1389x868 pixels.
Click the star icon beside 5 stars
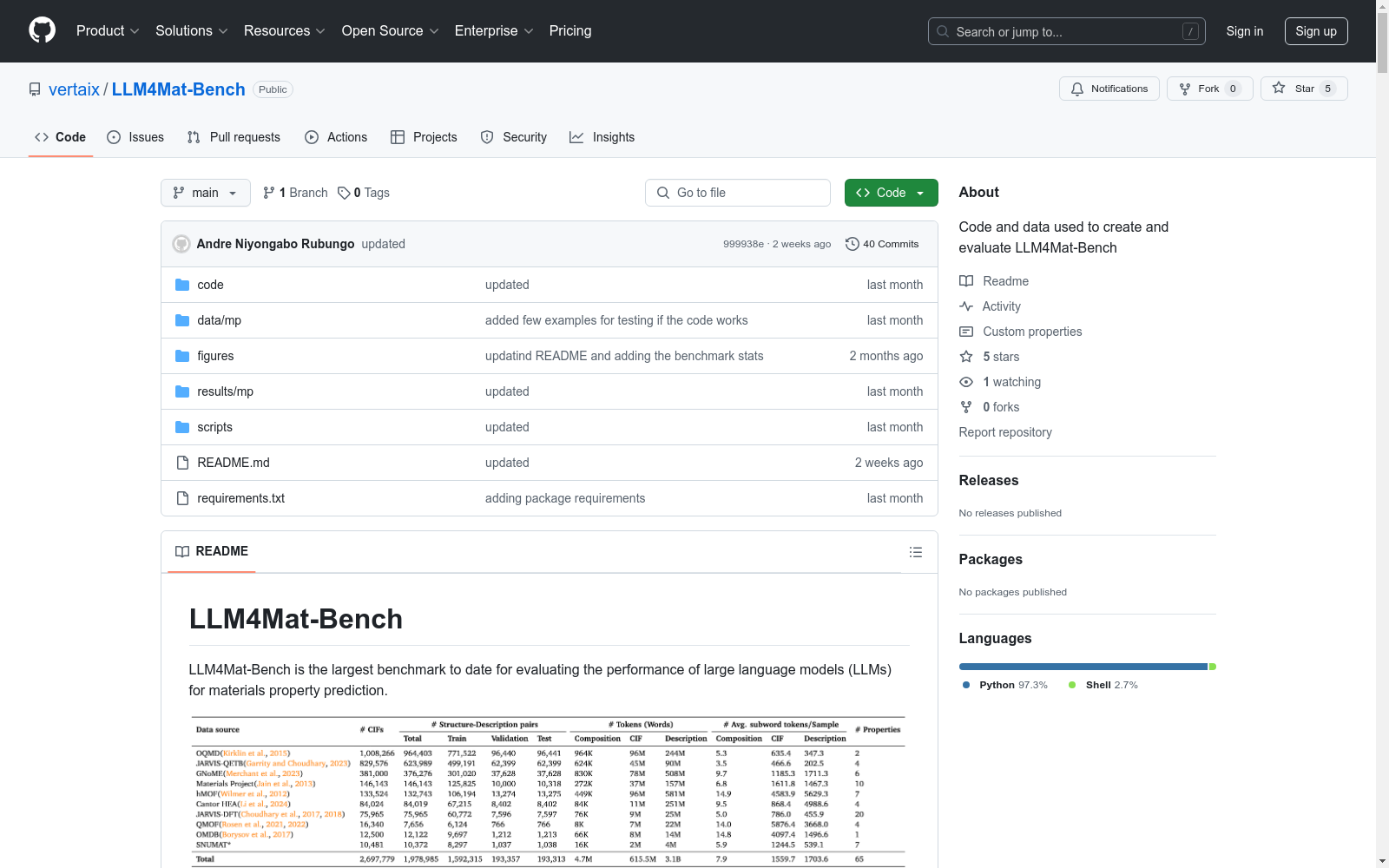966,357
